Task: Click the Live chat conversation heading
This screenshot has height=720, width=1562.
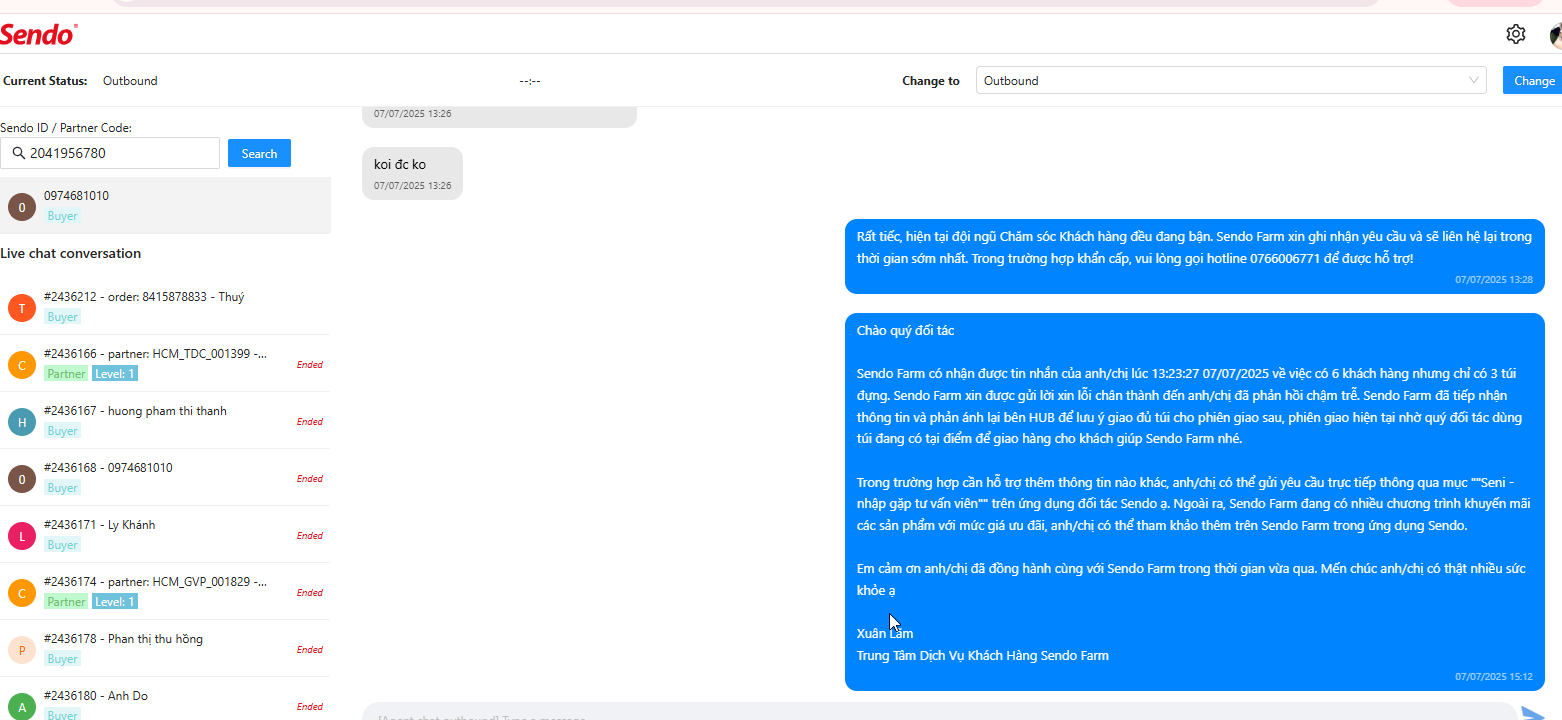Action: tap(71, 254)
